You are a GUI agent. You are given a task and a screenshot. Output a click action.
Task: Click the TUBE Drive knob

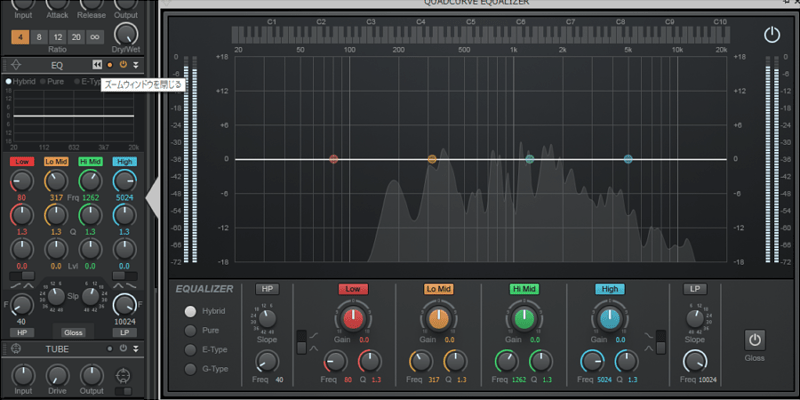(57, 375)
